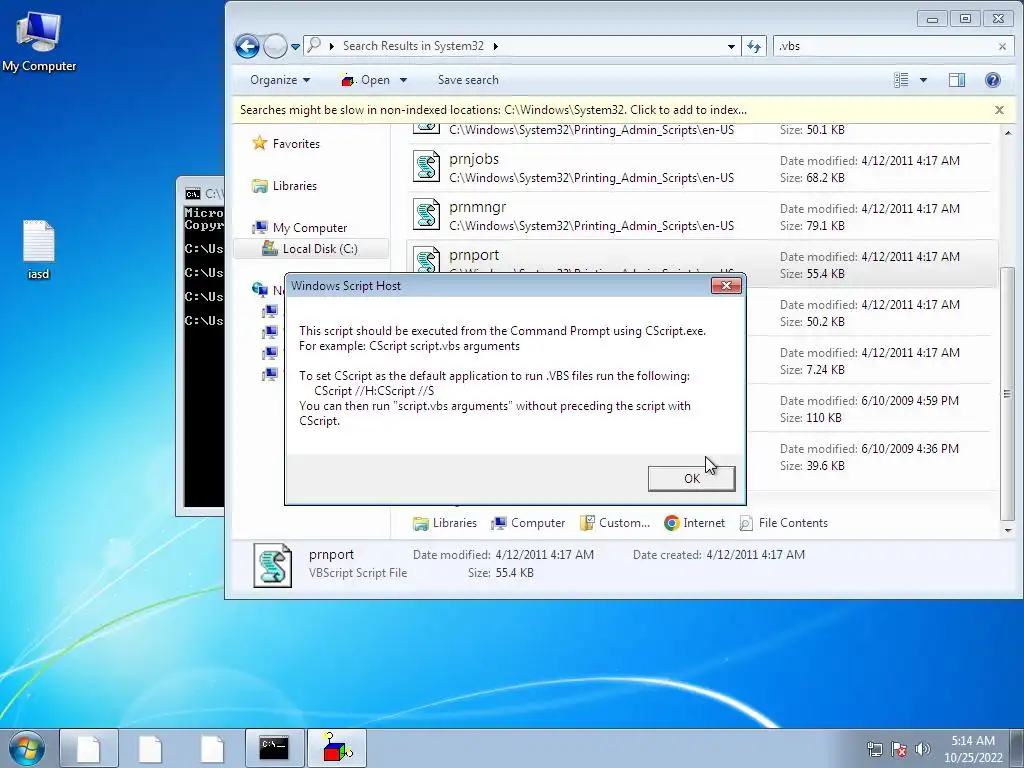Click the scrollbar up arrow
This screenshot has height=768, width=1024.
[x=1008, y=133]
